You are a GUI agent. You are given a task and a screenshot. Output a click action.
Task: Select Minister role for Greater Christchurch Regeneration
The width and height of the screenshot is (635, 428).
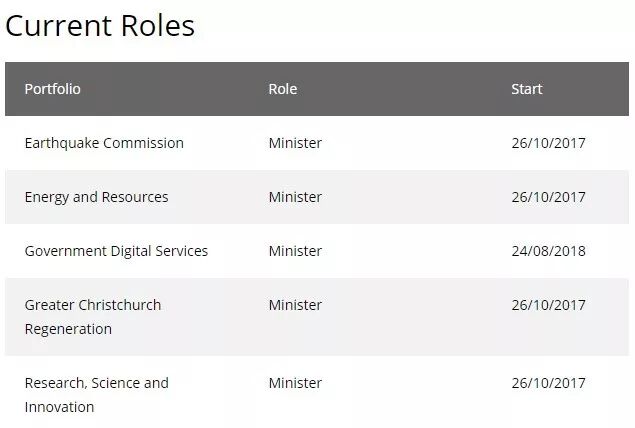(295, 305)
